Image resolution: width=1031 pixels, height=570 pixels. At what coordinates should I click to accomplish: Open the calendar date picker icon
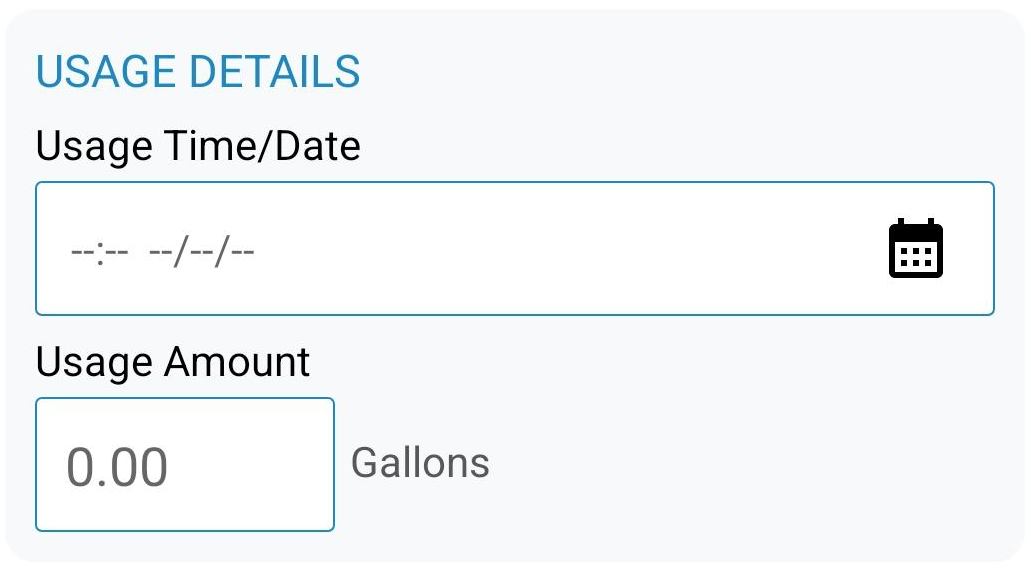[x=916, y=248]
